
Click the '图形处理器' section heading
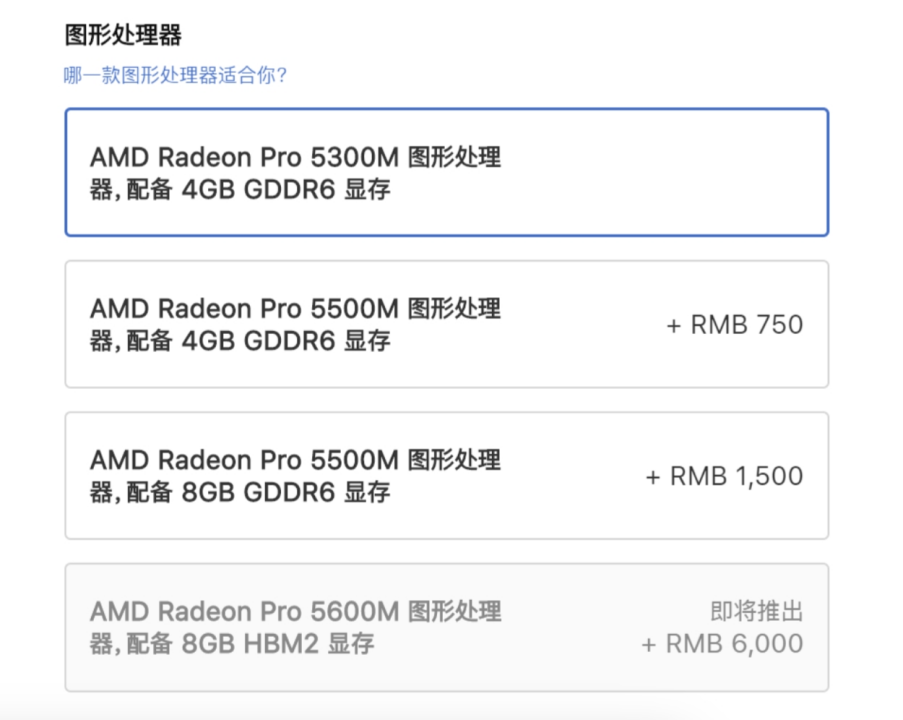[123, 35]
